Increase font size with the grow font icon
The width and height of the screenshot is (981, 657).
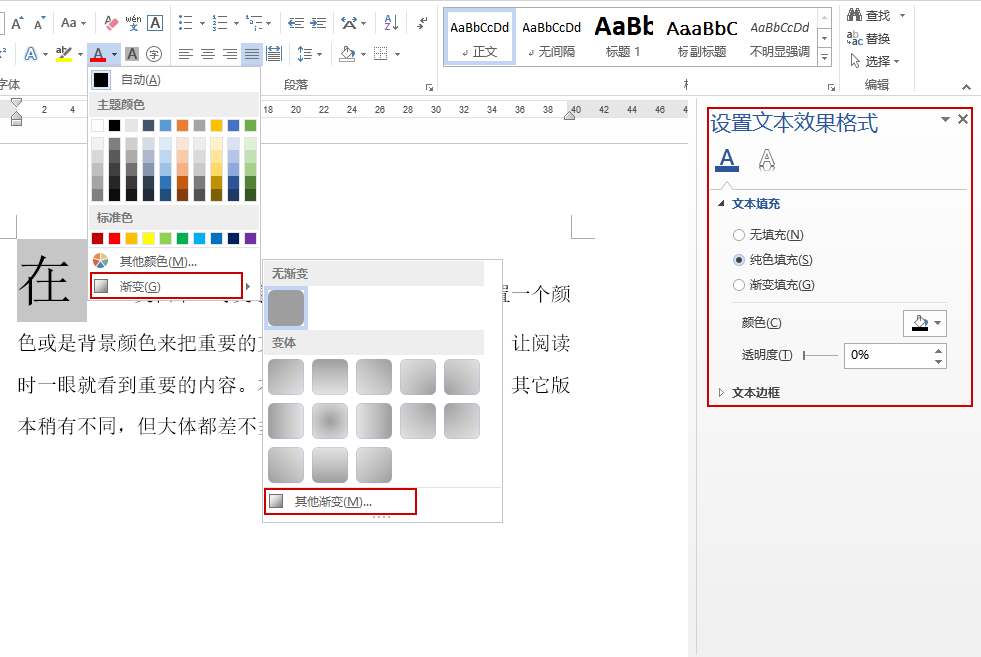point(17,24)
